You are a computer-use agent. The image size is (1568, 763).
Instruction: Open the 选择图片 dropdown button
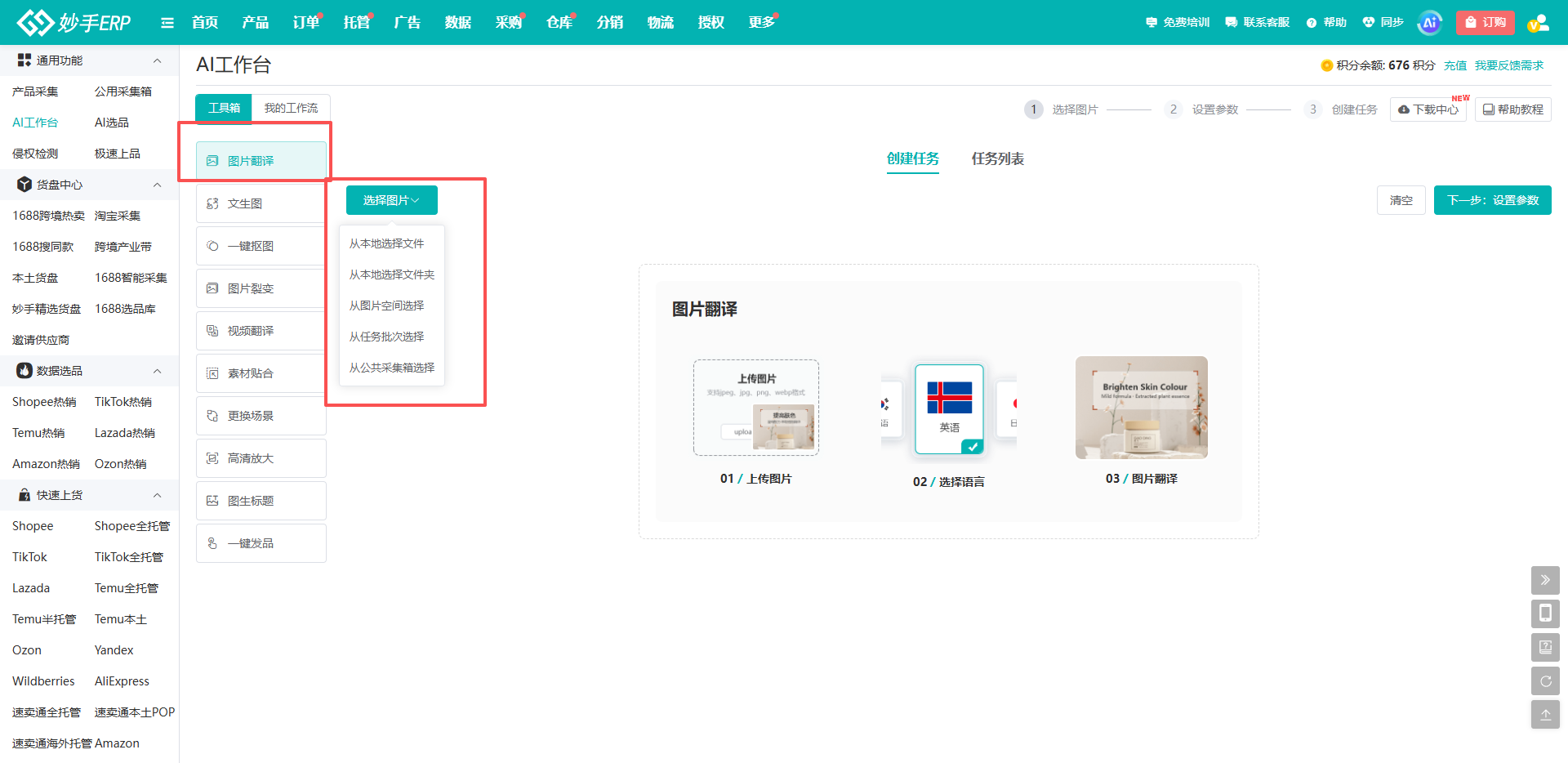point(392,200)
